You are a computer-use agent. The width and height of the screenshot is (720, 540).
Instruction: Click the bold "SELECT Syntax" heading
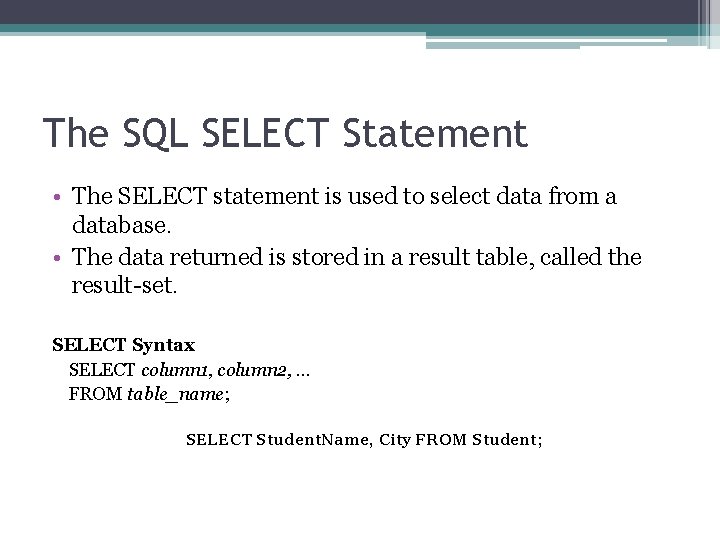tap(124, 345)
